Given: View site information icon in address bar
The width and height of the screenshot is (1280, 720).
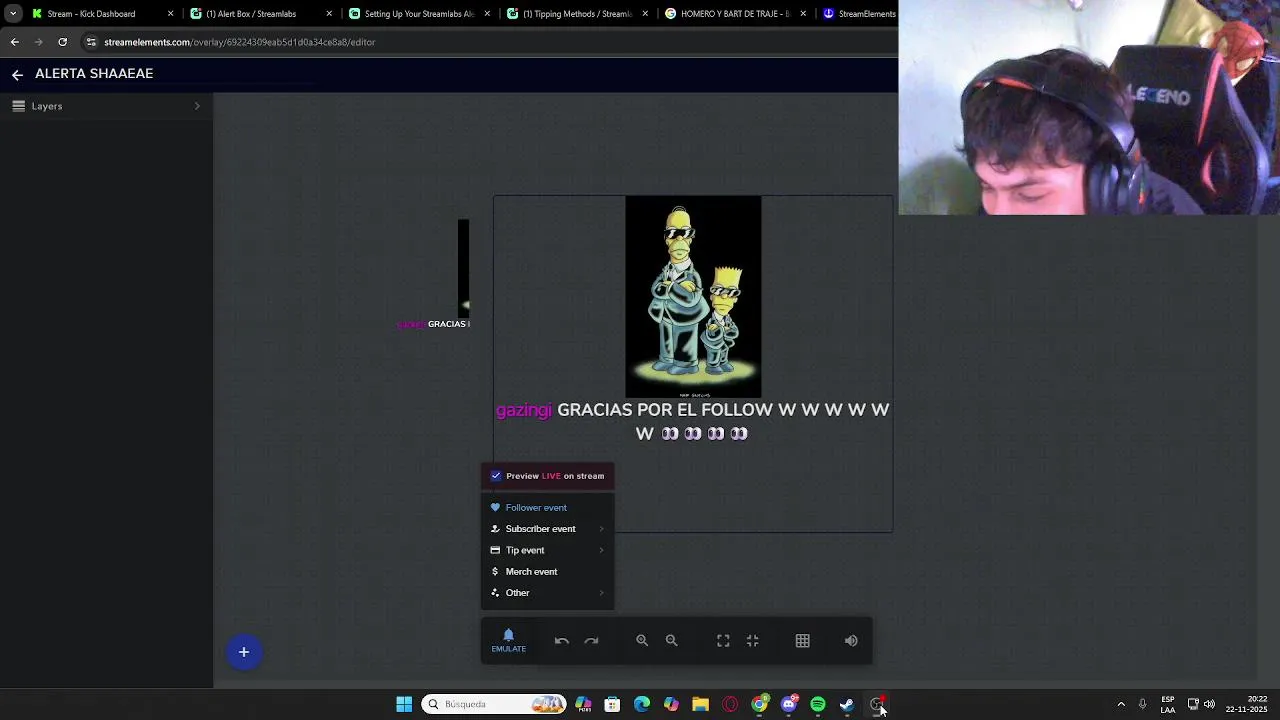Looking at the screenshot, I should tap(91, 42).
